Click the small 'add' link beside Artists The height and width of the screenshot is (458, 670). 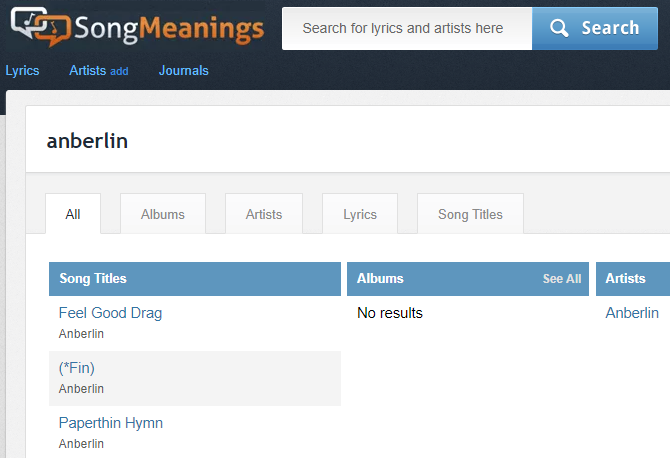119,72
